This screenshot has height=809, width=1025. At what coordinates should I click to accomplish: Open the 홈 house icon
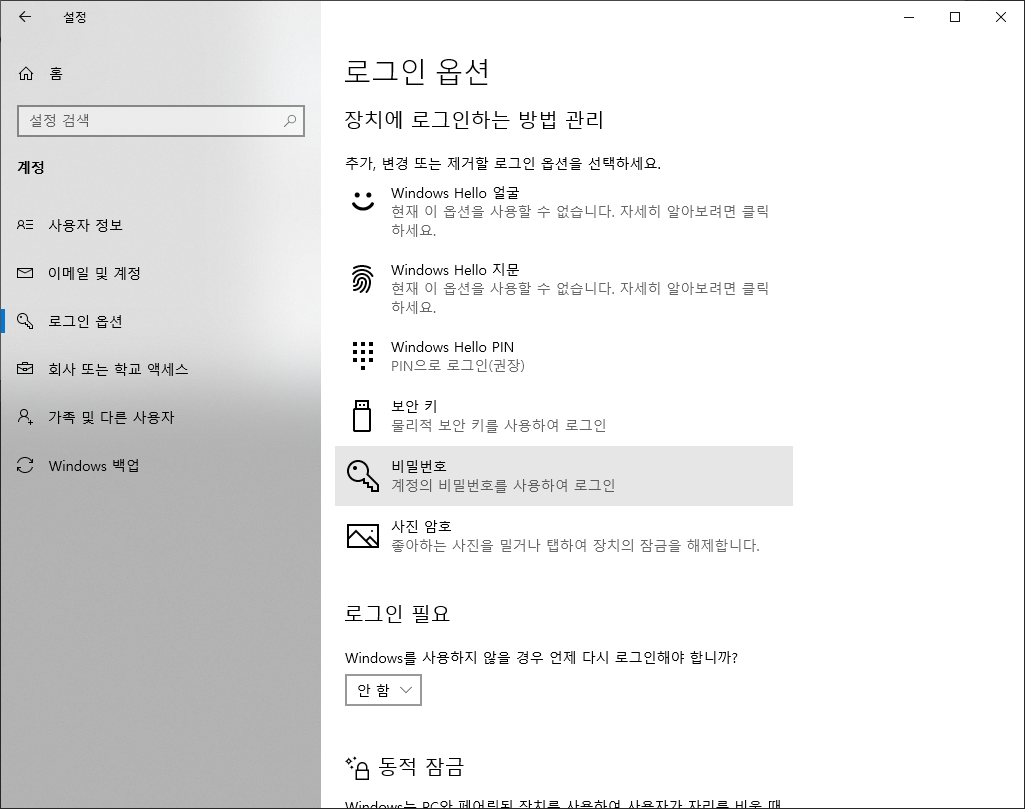click(x=25, y=73)
